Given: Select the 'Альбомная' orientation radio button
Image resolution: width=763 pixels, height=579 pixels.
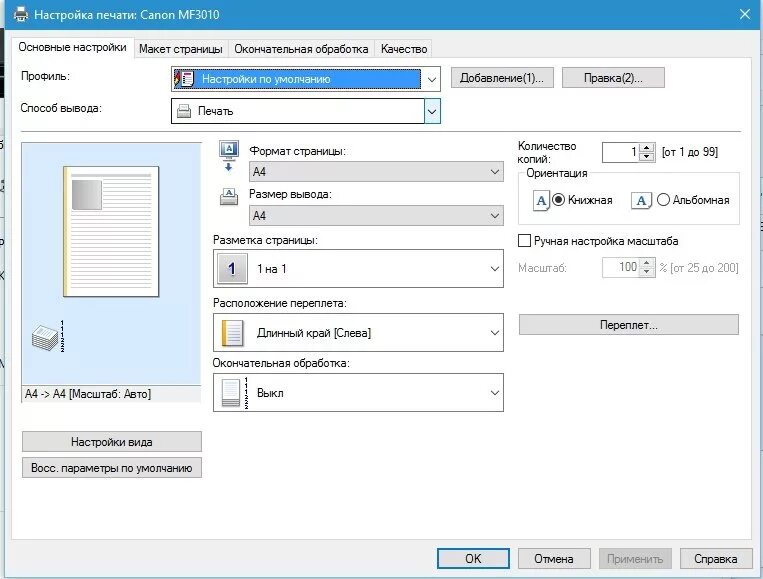Looking at the screenshot, I should 663,200.
